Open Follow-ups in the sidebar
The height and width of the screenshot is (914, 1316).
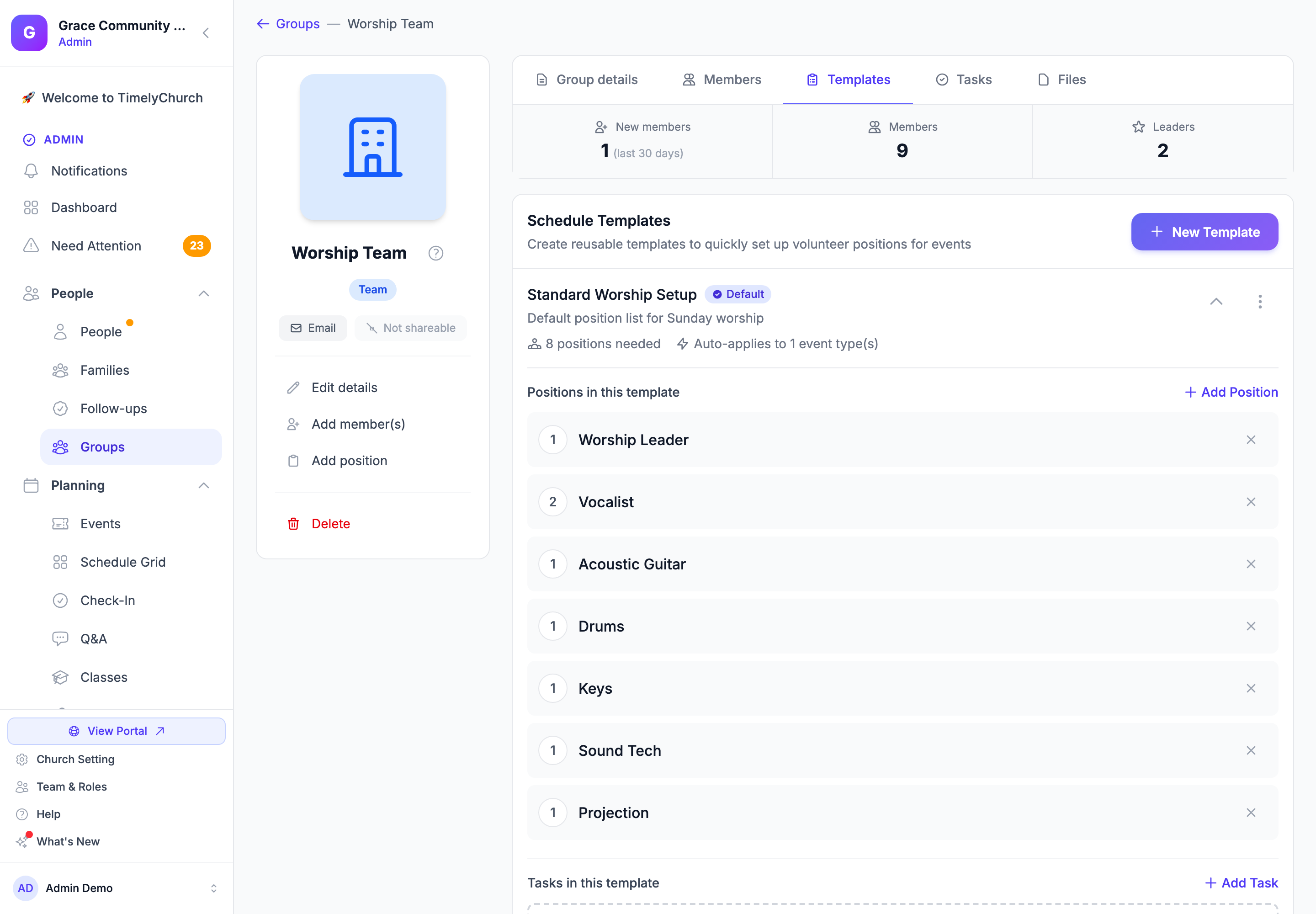[131, 409]
